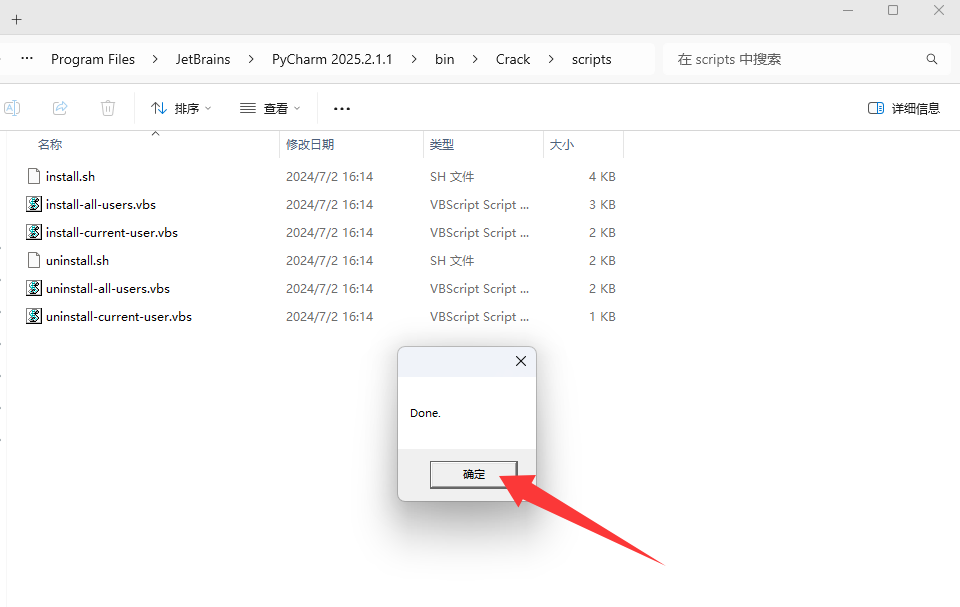Click the install.sh file icon

[x=34, y=176]
